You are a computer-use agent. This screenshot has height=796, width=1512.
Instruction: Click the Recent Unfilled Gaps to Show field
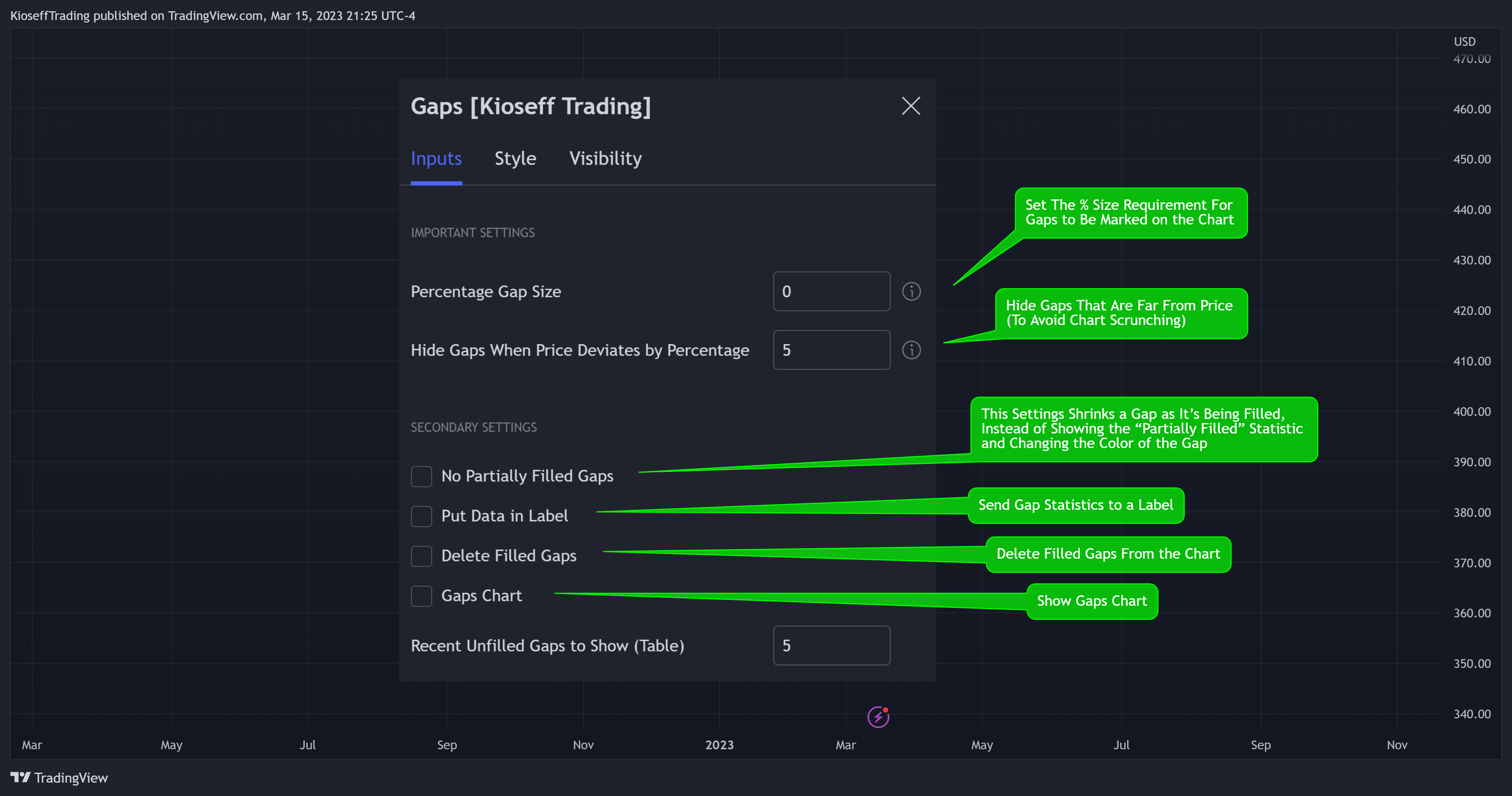tap(831, 645)
